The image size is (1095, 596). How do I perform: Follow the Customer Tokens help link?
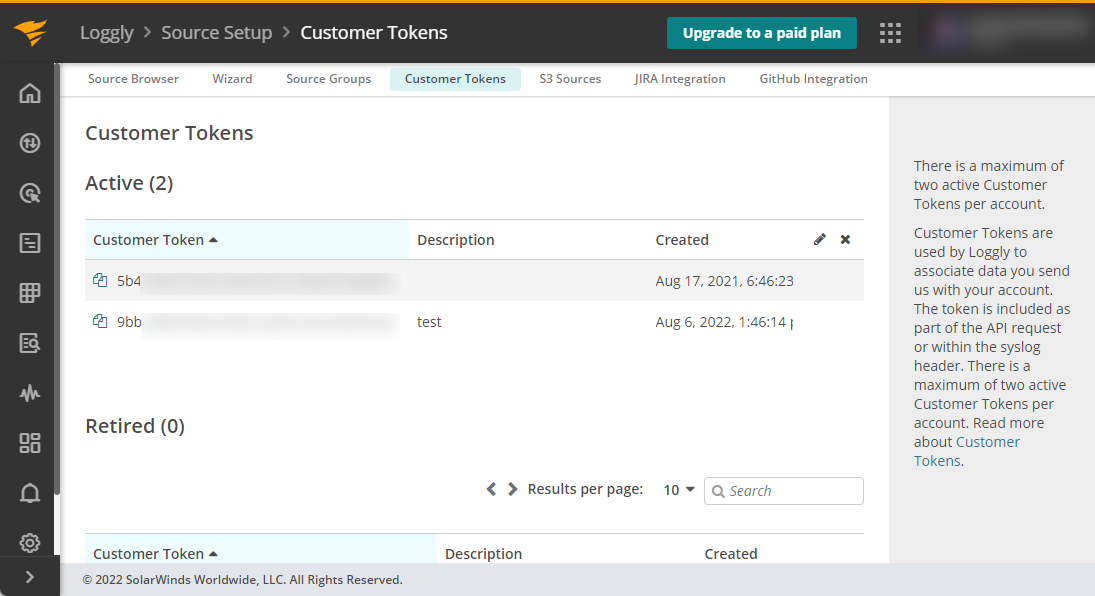coord(987,442)
